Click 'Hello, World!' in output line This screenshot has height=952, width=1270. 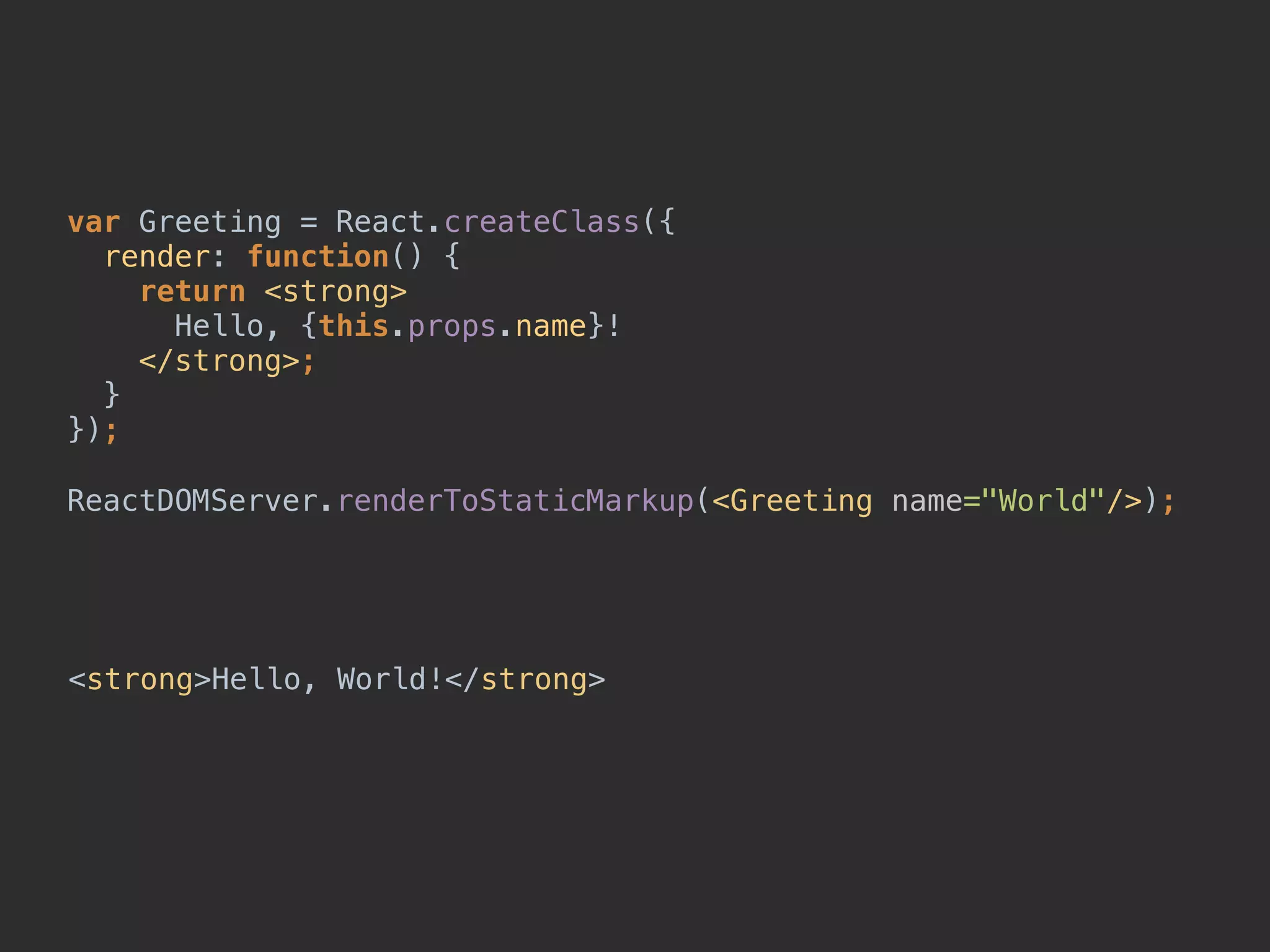tap(327, 679)
